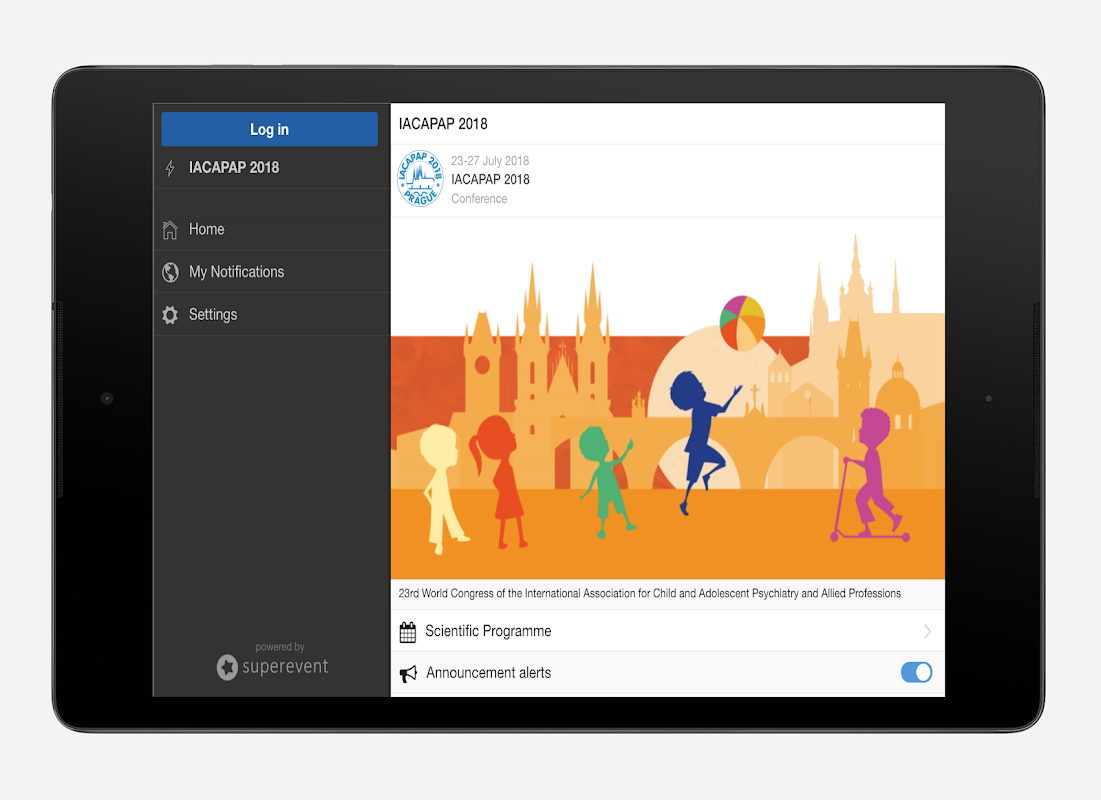The height and width of the screenshot is (800, 1101).
Task: Click the 23rd World Congress description text
Action: click(x=650, y=594)
